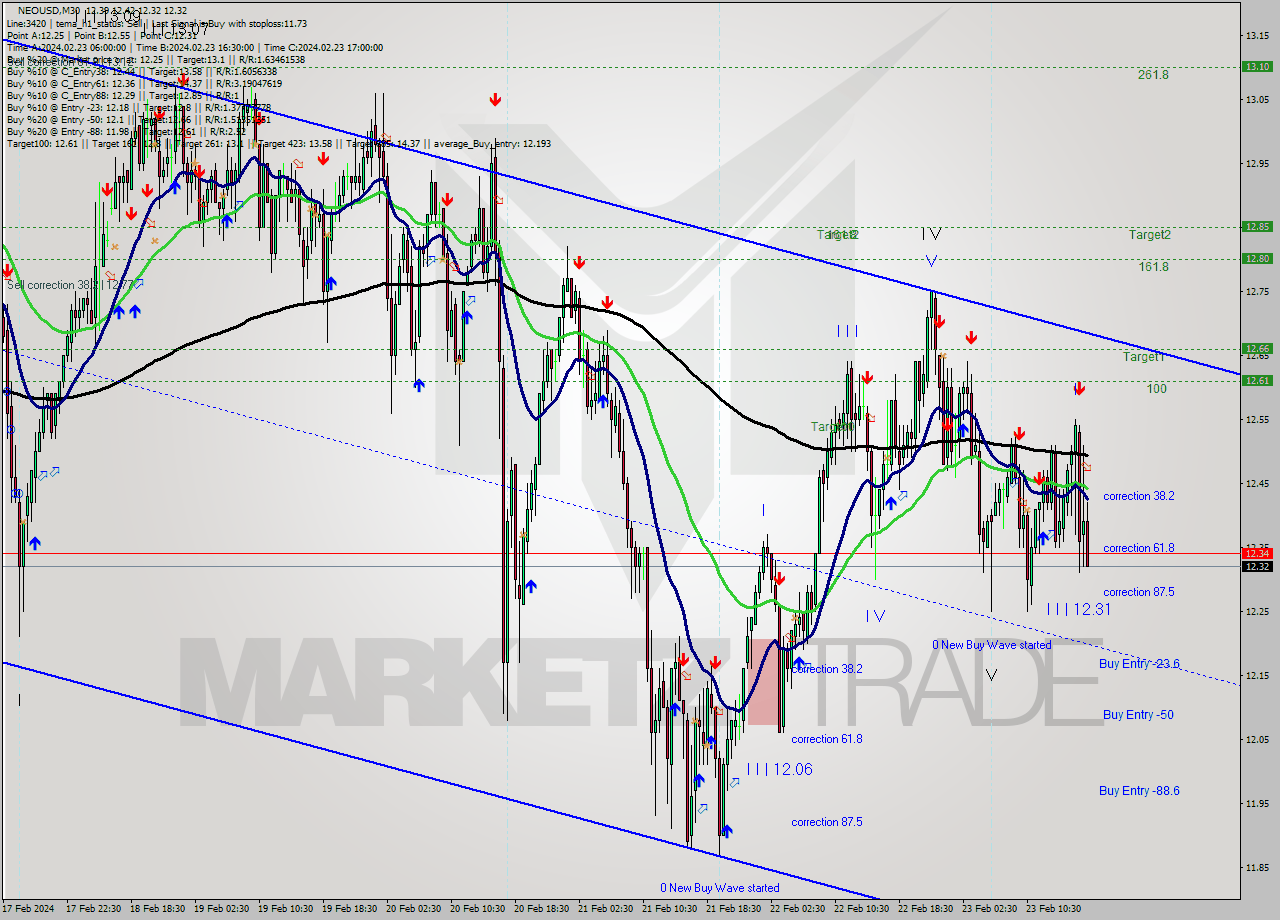Click the 161.8 Fibonacci level label
This screenshot has height=920, width=1280.
coord(1153,267)
